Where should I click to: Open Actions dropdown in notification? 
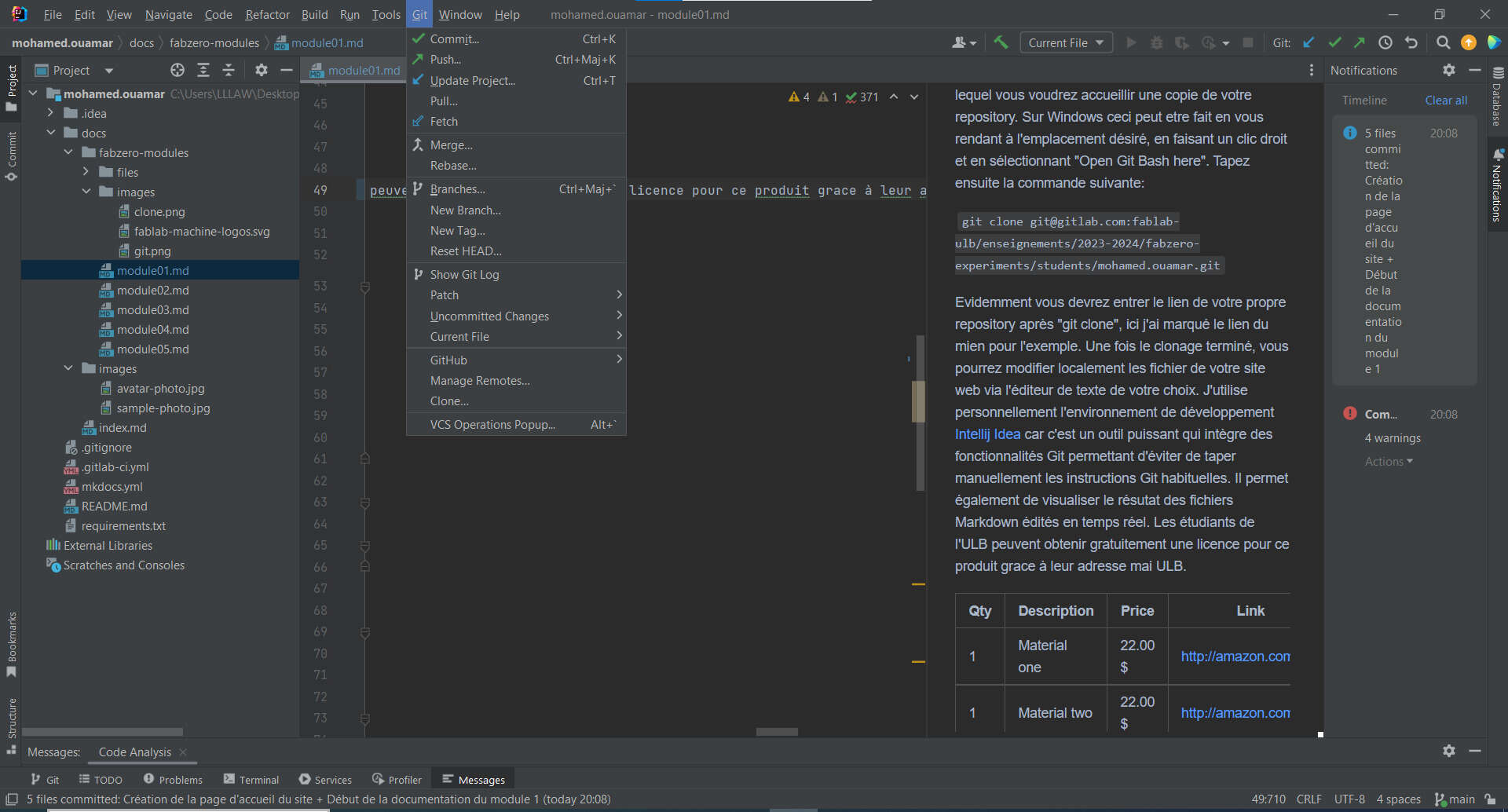[1389, 461]
